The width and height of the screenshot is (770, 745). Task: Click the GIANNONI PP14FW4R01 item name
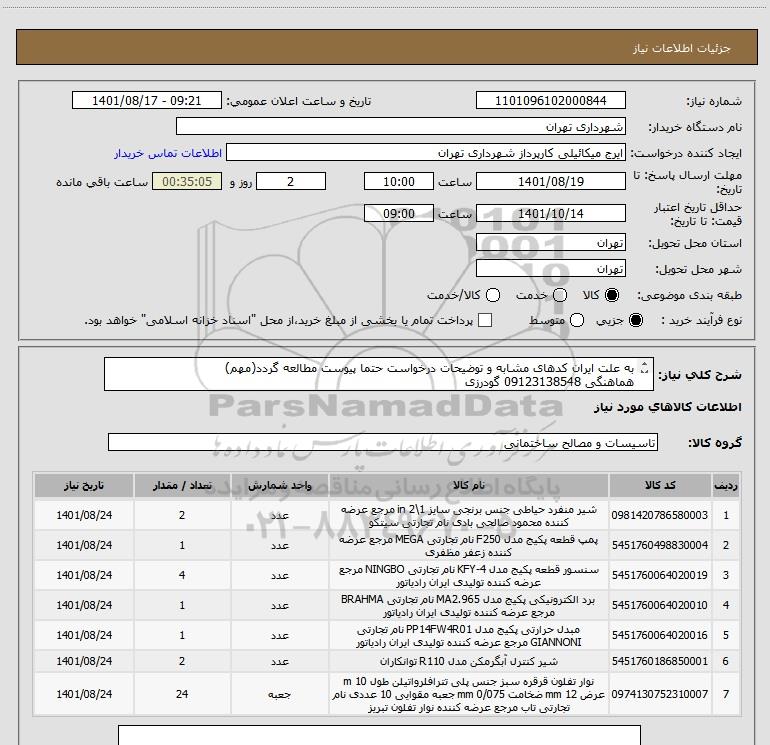(468, 635)
